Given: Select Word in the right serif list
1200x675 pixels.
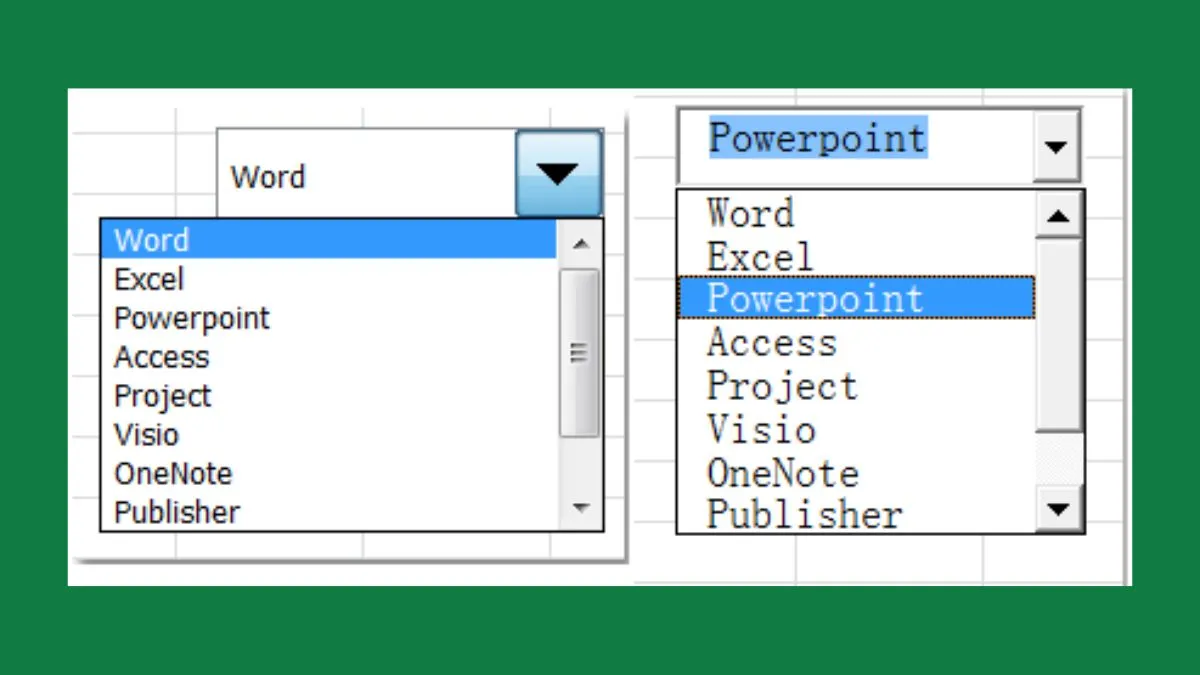Looking at the screenshot, I should [x=750, y=213].
